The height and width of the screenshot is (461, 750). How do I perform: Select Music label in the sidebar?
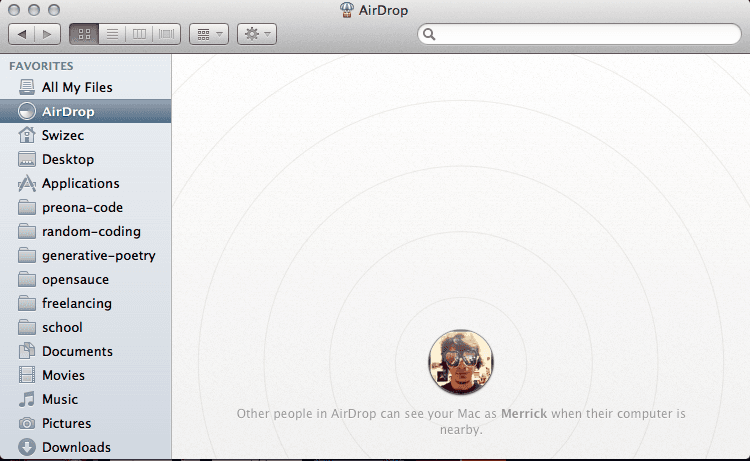pyautogui.click(x=60, y=399)
